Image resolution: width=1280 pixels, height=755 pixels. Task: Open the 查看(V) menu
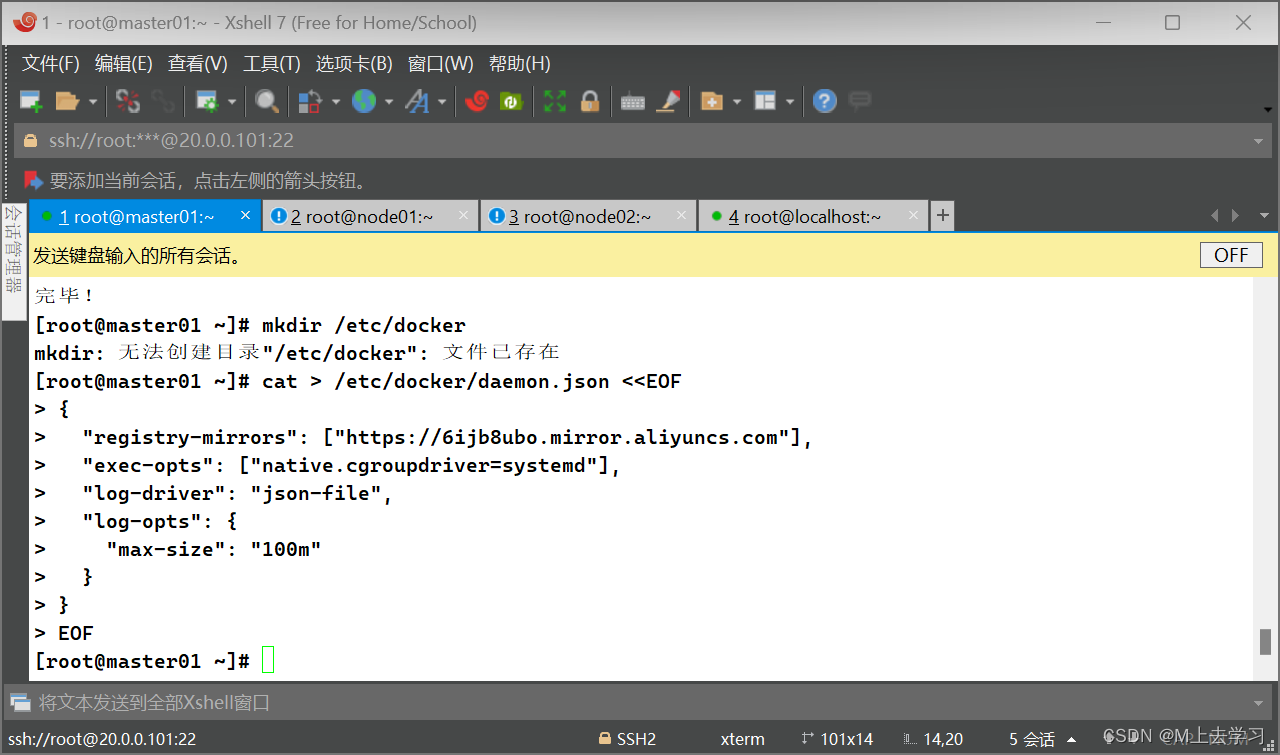pyautogui.click(x=198, y=64)
